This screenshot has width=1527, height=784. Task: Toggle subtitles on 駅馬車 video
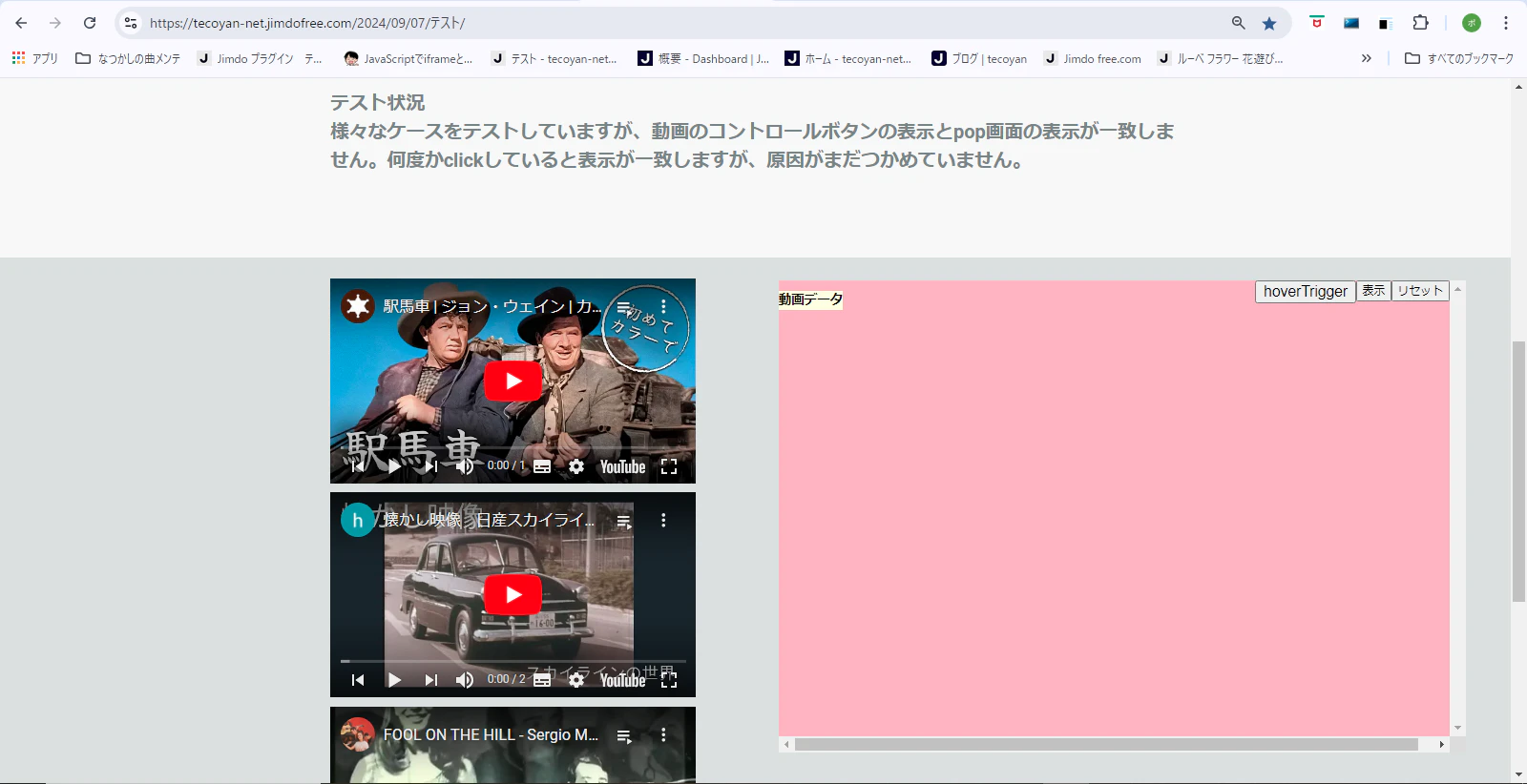tap(542, 466)
